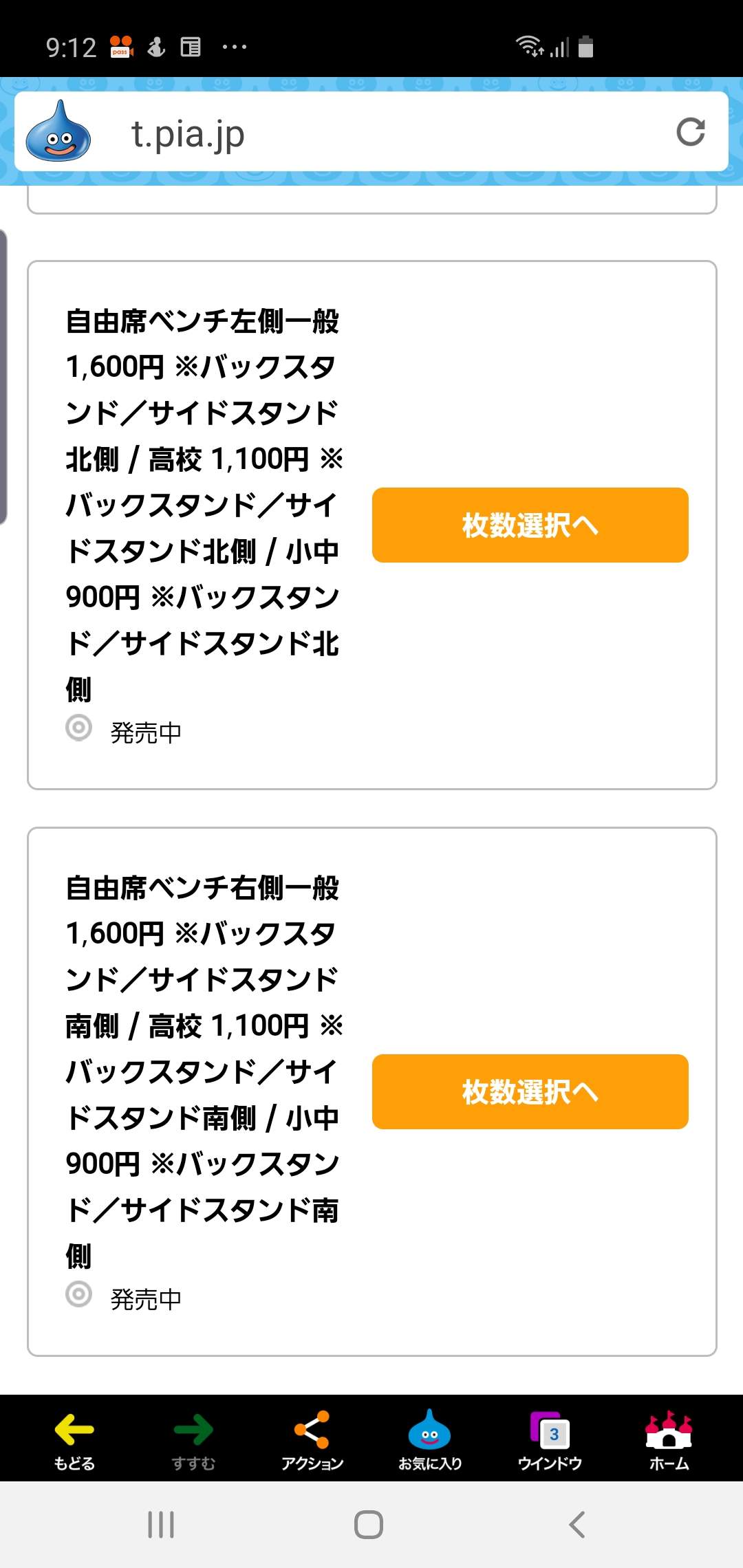The width and height of the screenshot is (743, 1568).
Task: Tap the yellow もどる back arrow
Action: click(74, 1440)
